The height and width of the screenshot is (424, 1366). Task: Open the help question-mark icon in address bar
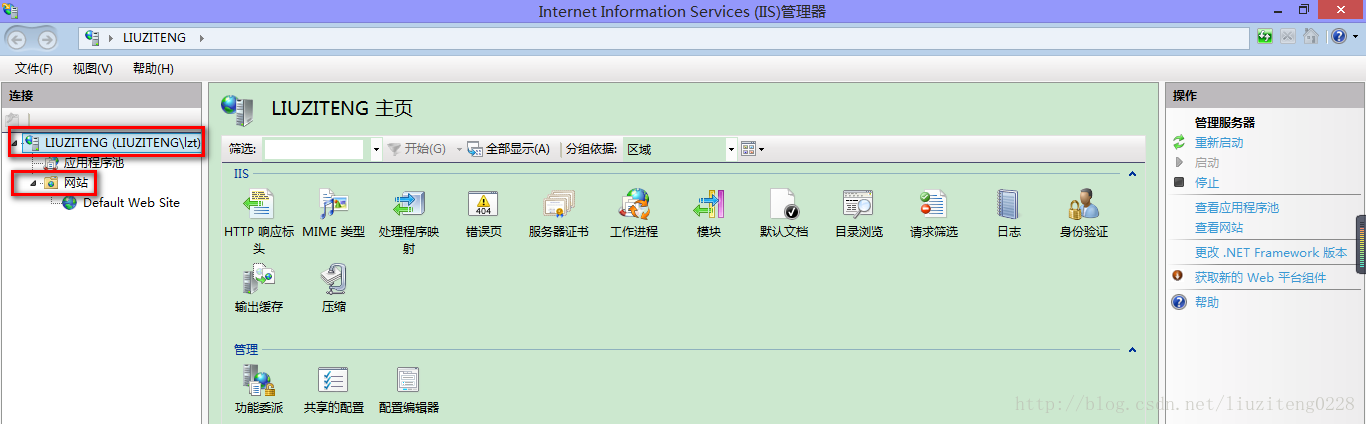1338,37
